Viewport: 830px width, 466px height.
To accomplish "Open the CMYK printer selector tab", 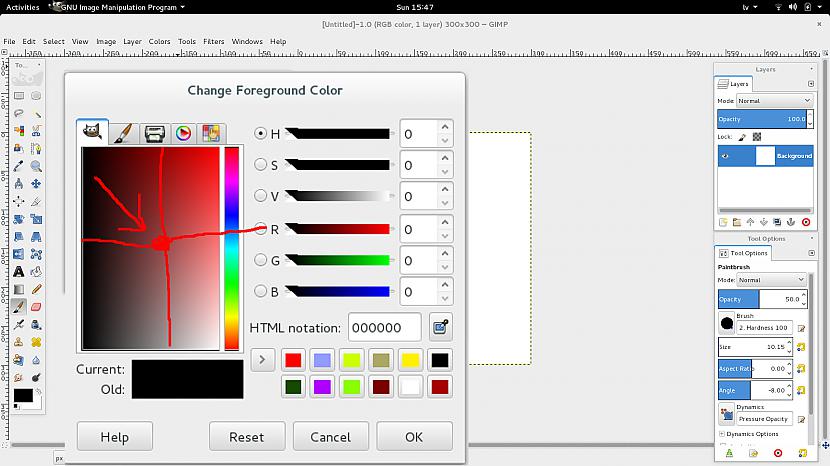I will 155,133.
